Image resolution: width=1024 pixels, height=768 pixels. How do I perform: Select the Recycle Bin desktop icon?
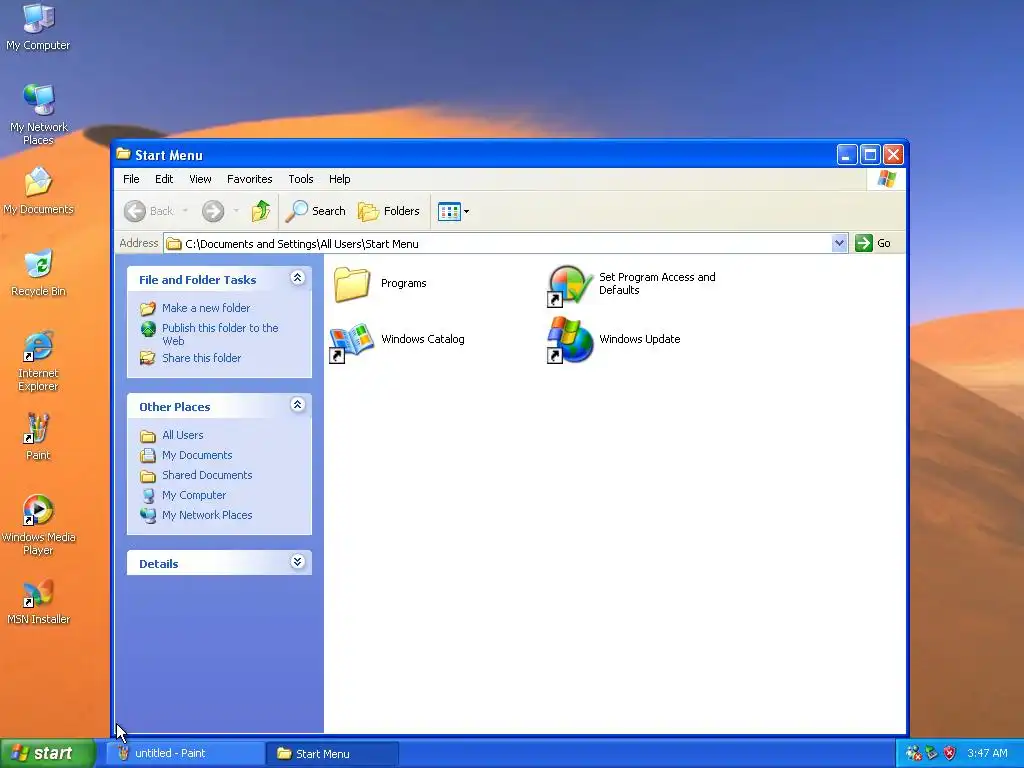pos(39,273)
